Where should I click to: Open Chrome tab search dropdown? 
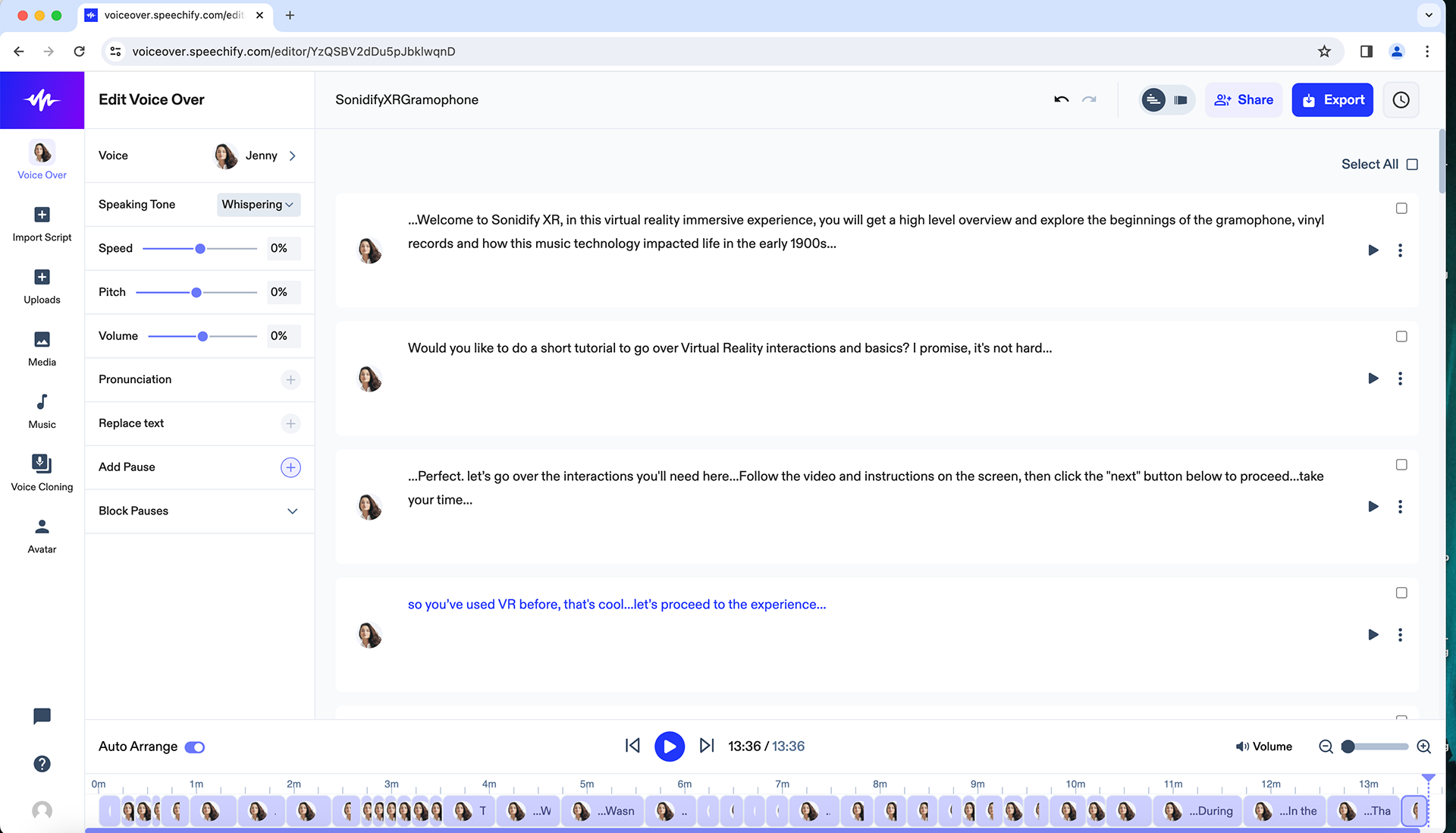click(x=1429, y=15)
